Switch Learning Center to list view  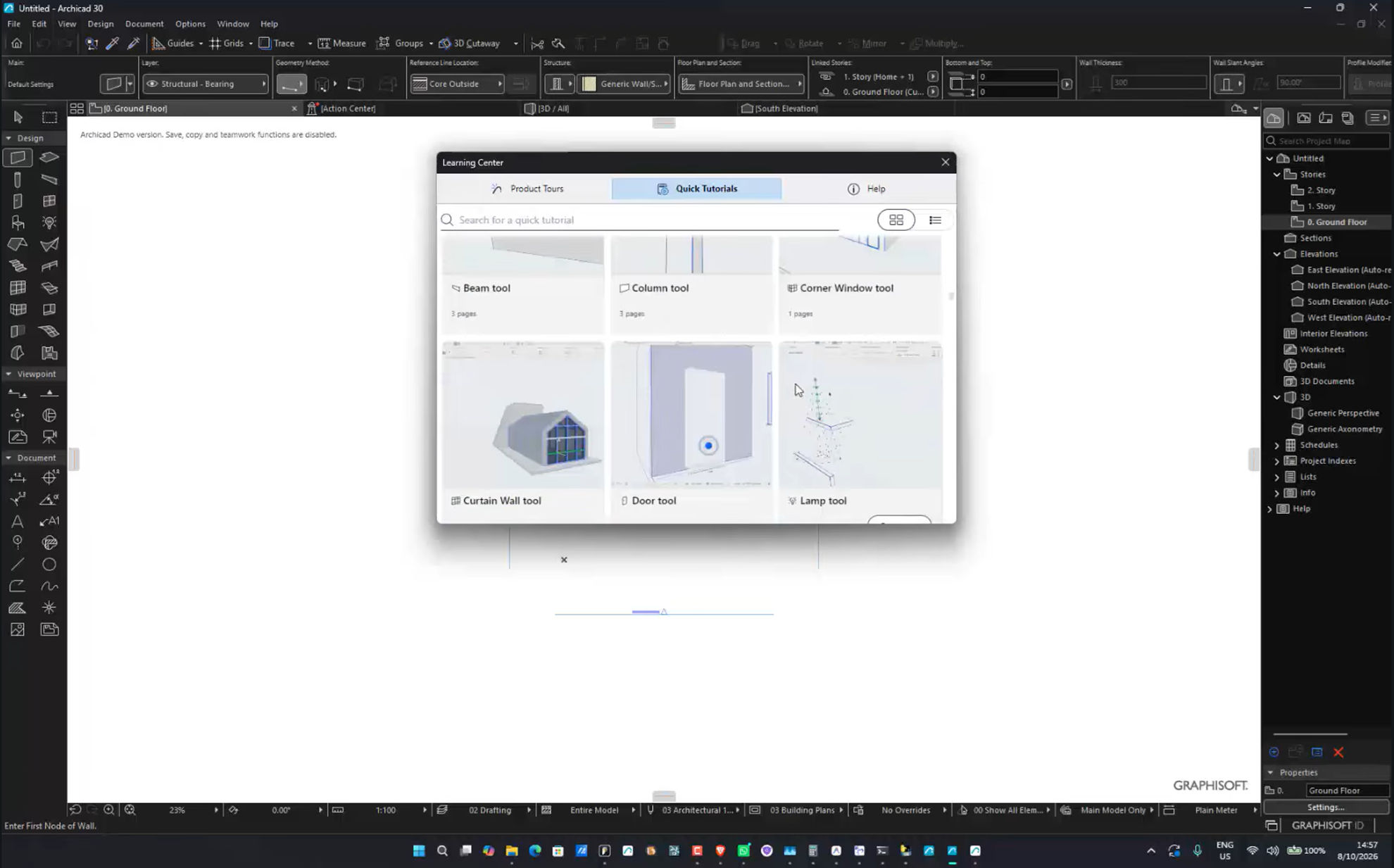(935, 220)
